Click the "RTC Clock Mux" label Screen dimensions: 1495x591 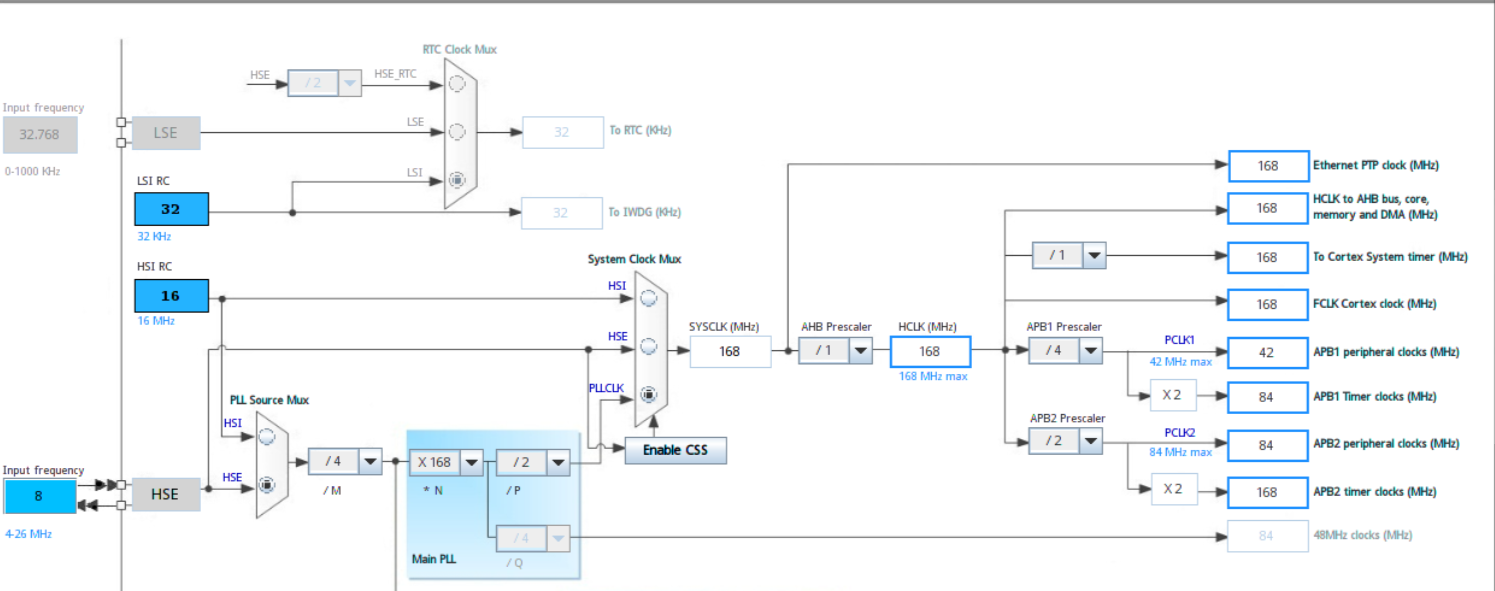460,49
